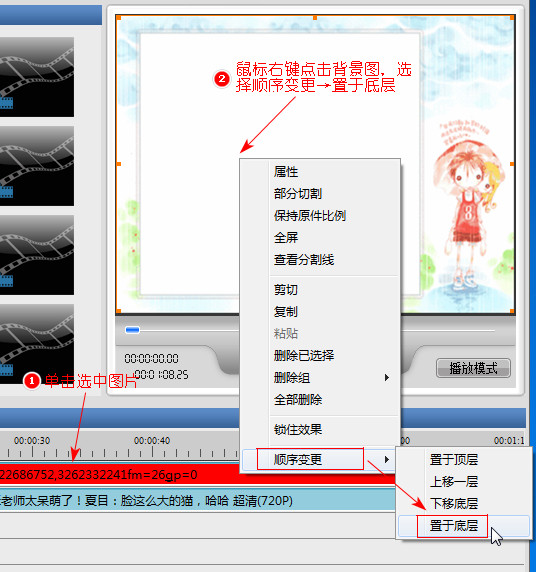Viewport: 536px width, 572px height.
Task: Select 保持原件比例 option
Action: point(309,216)
